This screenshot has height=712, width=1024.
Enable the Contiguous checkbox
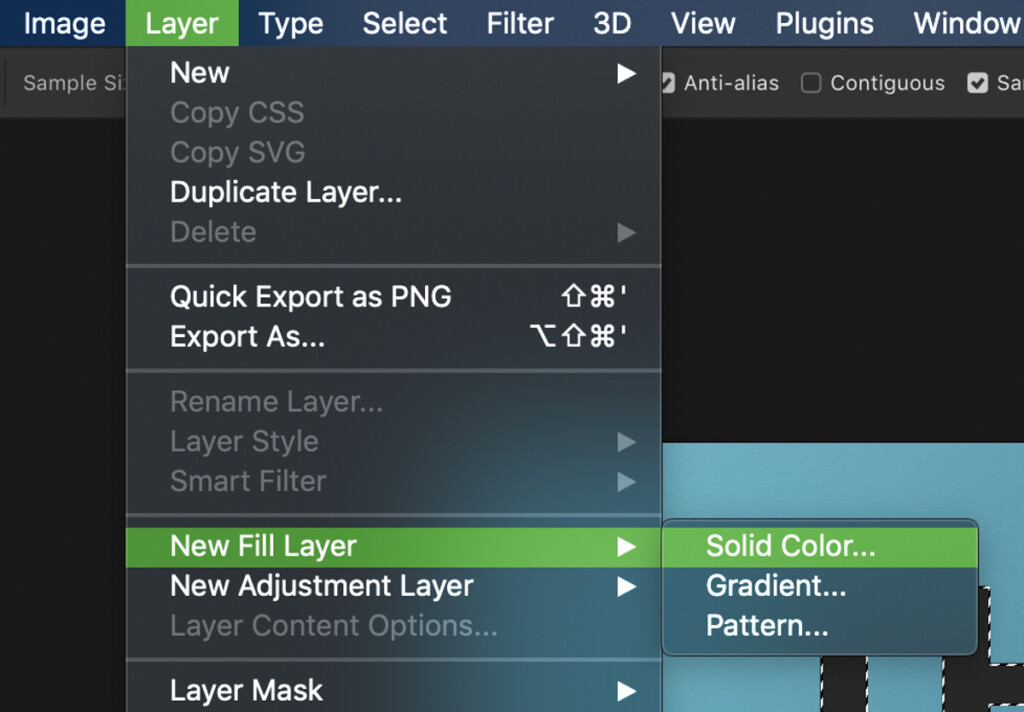(x=812, y=84)
